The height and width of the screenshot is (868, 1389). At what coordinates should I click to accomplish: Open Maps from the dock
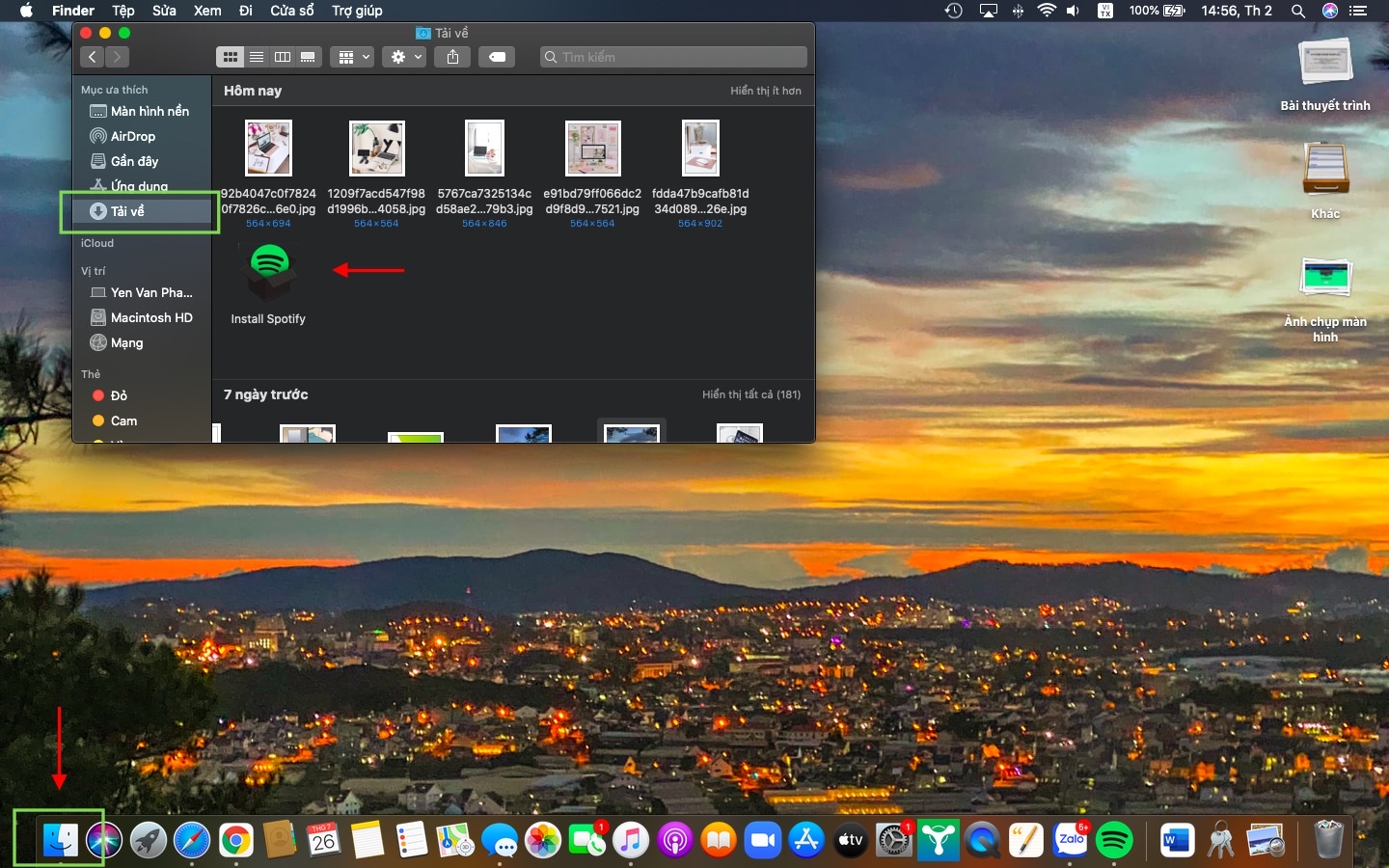tap(455, 840)
